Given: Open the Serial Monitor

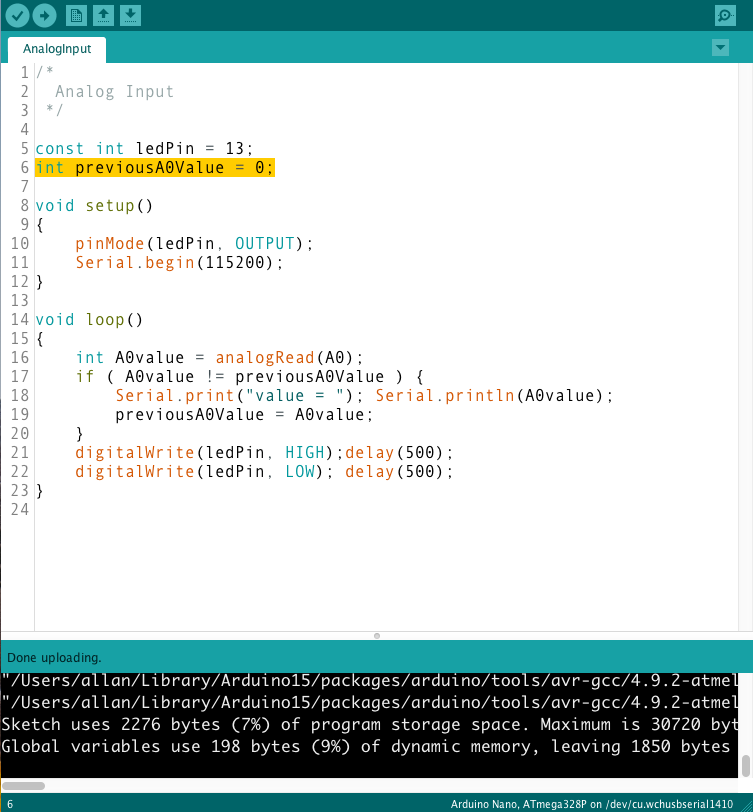Looking at the screenshot, I should coord(725,15).
